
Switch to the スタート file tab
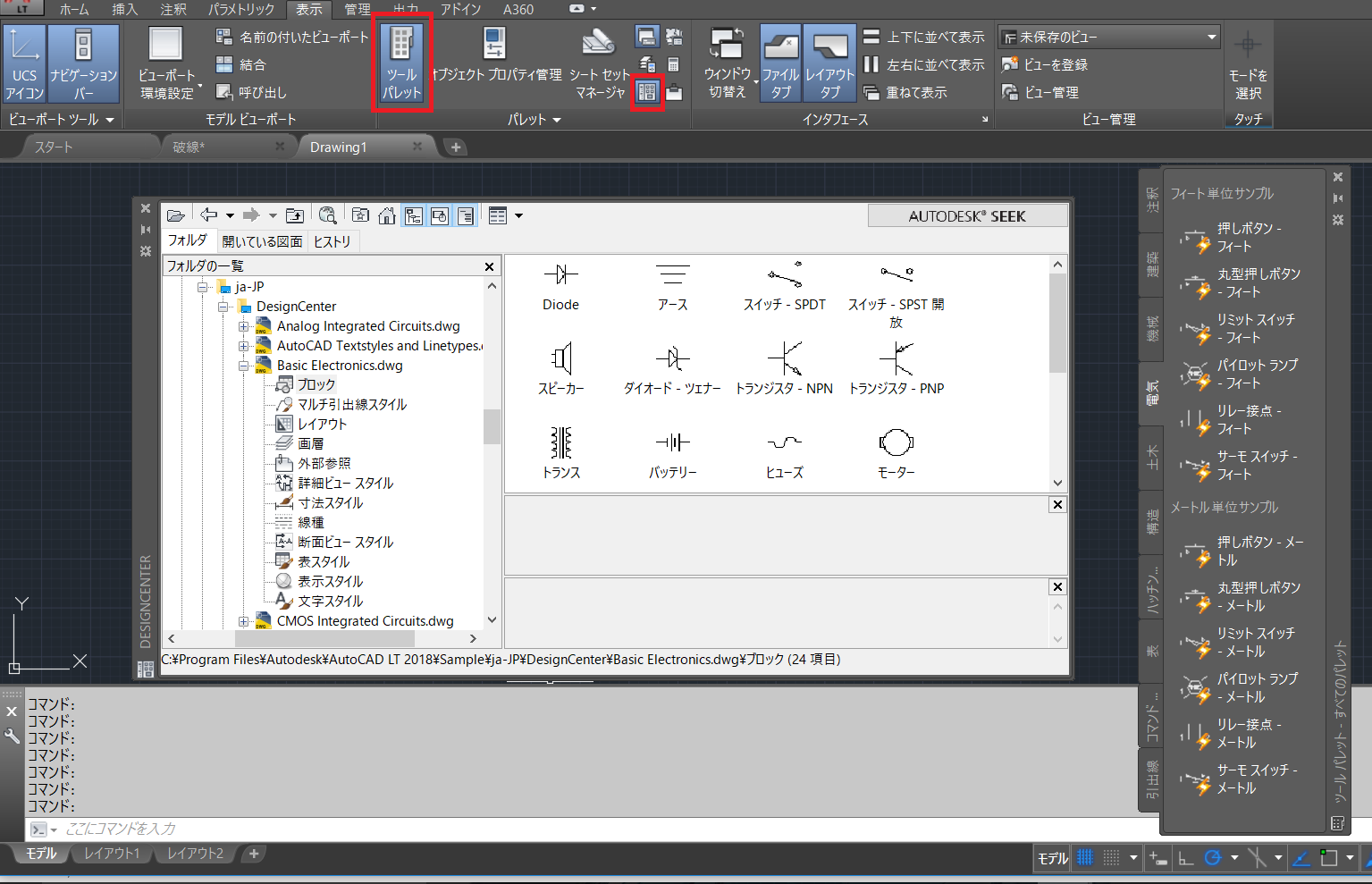(x=54, y=147)
